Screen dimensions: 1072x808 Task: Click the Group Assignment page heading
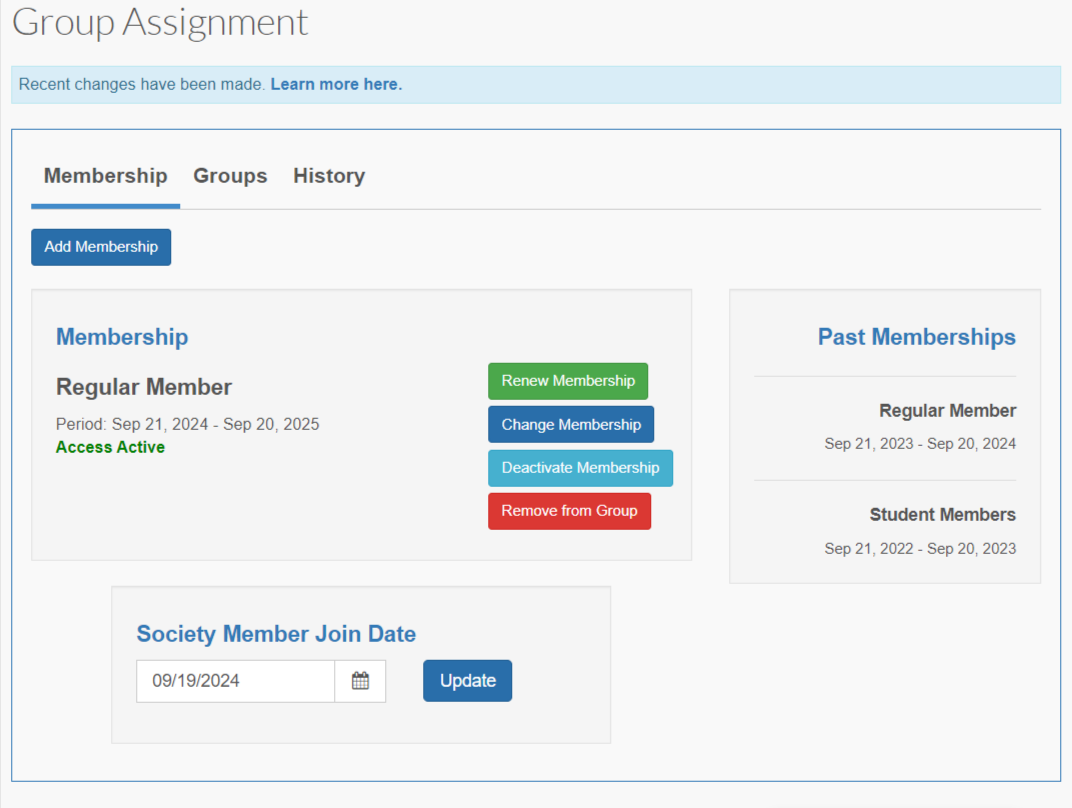point(160,22)
